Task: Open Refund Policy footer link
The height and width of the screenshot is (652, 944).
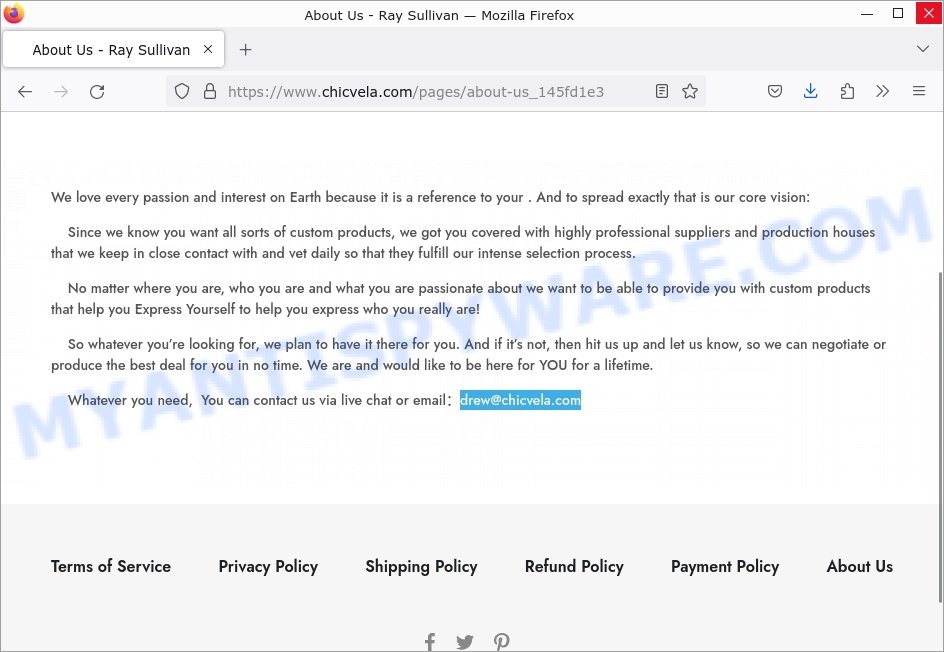Action: [x=574, y=567]
